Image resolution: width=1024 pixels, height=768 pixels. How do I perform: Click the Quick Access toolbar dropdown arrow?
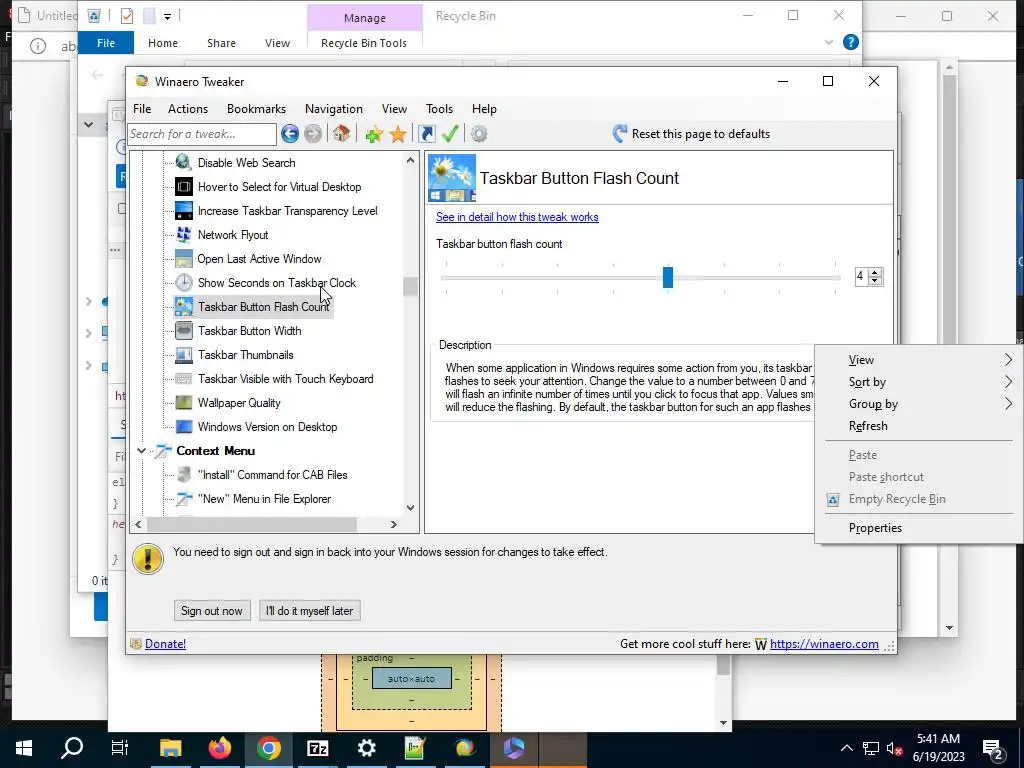pyautogui.click(x=167, y=16)
